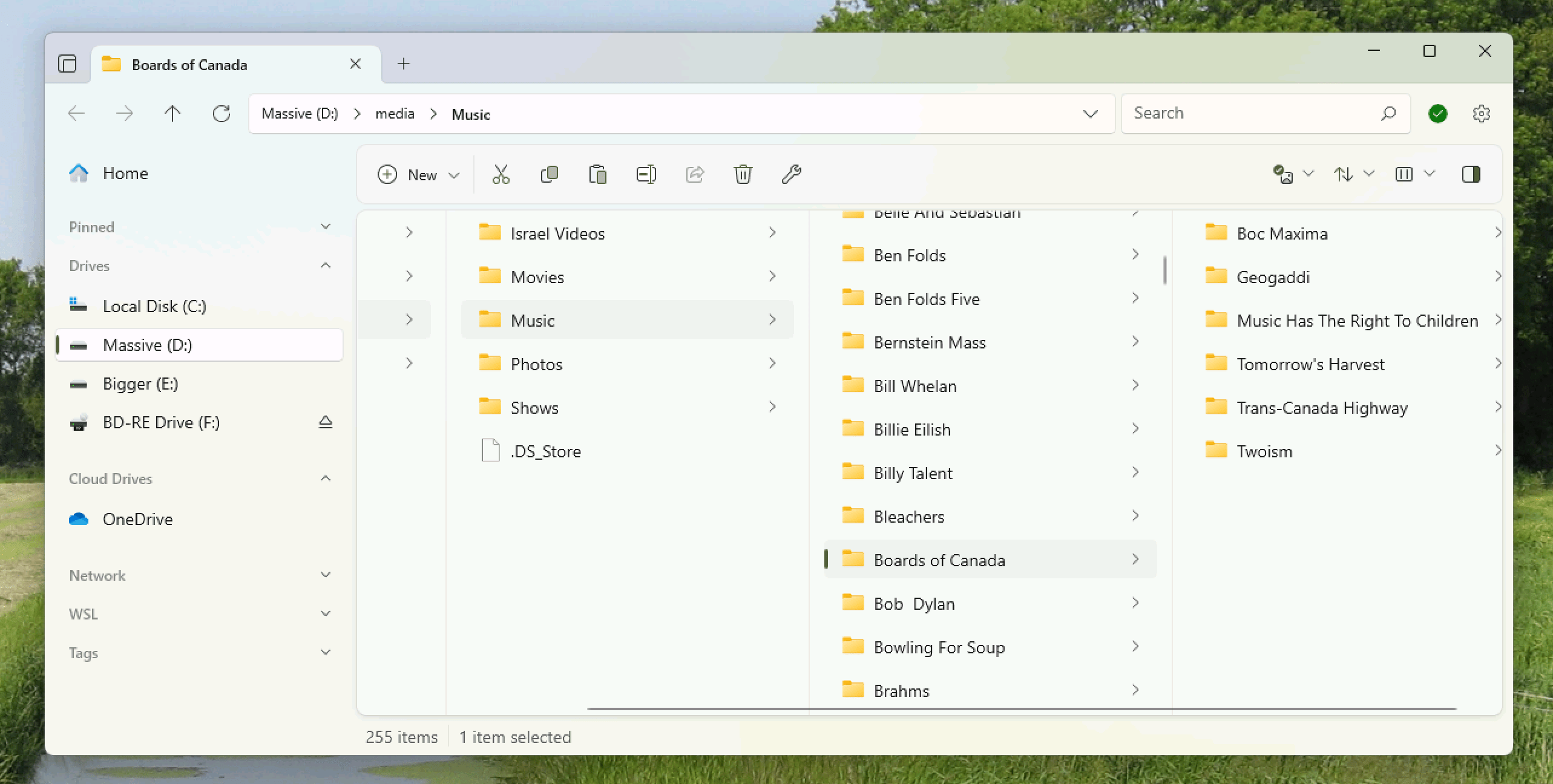Click the media breadcrumb segment

point(395,114)
